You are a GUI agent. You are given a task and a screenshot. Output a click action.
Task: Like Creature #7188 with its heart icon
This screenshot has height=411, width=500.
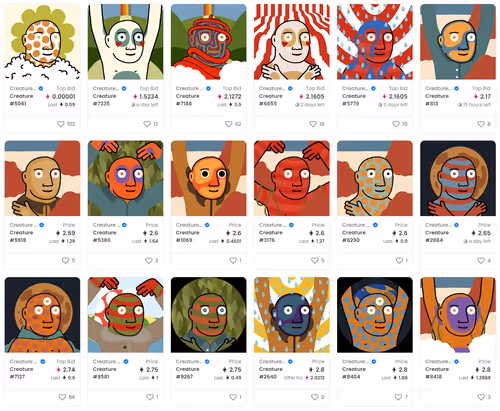[x=228, y=124]
